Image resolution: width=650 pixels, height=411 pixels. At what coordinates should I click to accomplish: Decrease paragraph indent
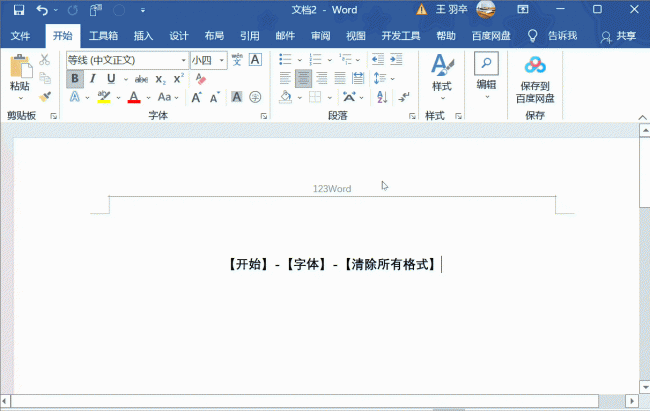coord(378,60)
